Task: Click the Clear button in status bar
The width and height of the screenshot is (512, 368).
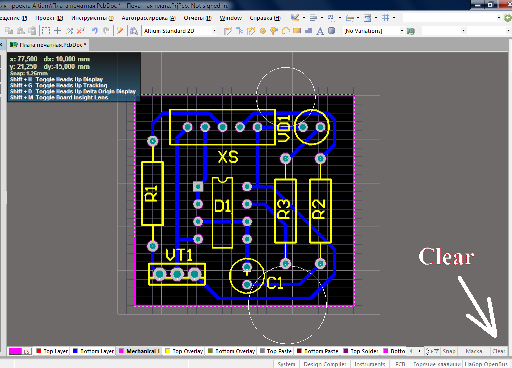Action: (x=499, y=351)
